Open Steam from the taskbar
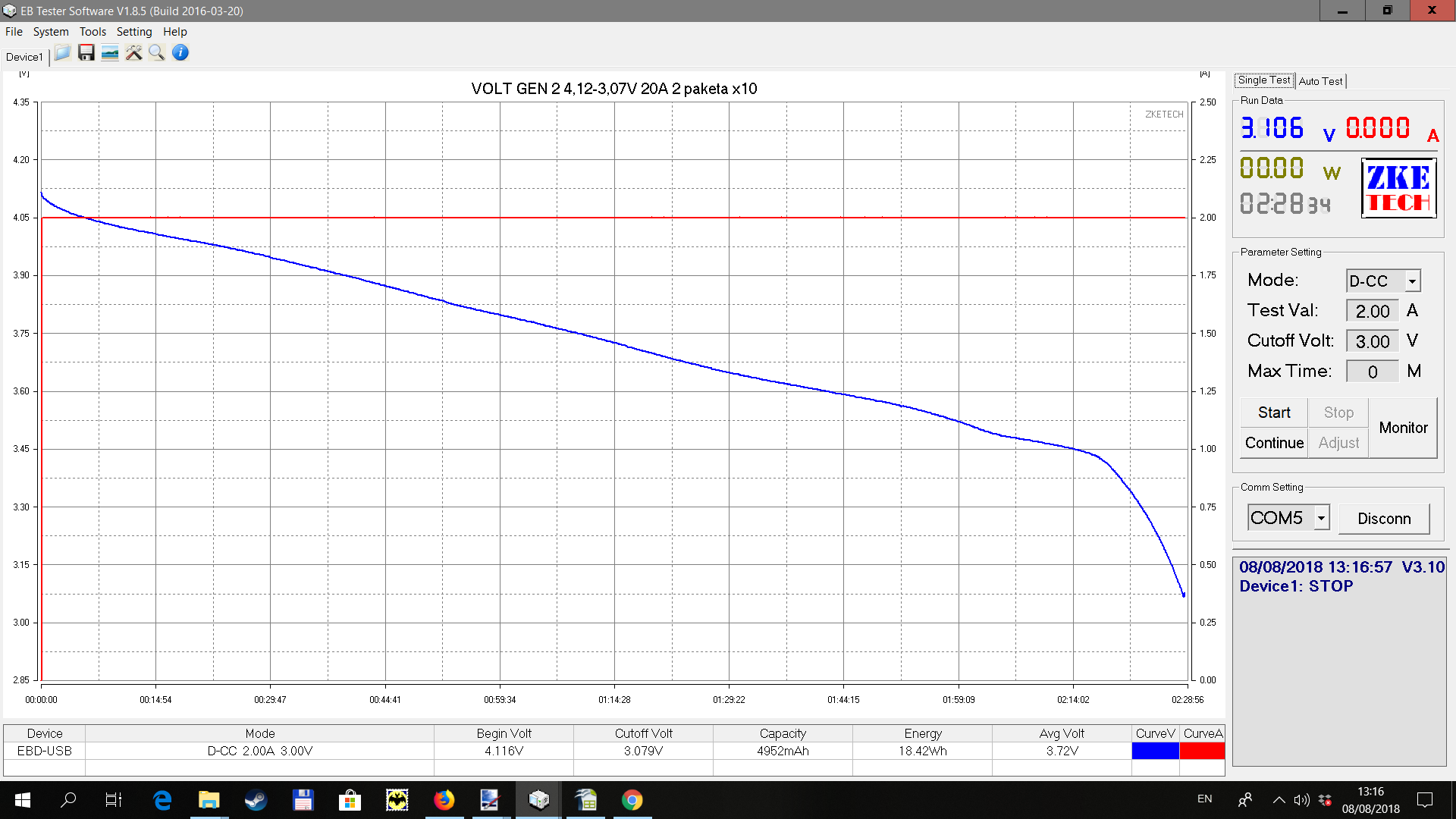 [x=256, y=800]
